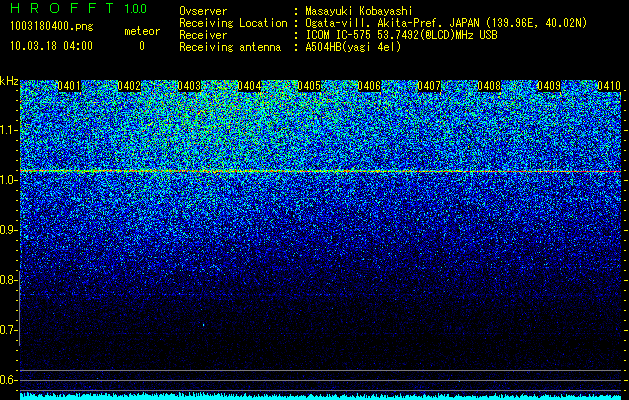
Task: Click the 0409 time marker
Action: click(549, 86)
